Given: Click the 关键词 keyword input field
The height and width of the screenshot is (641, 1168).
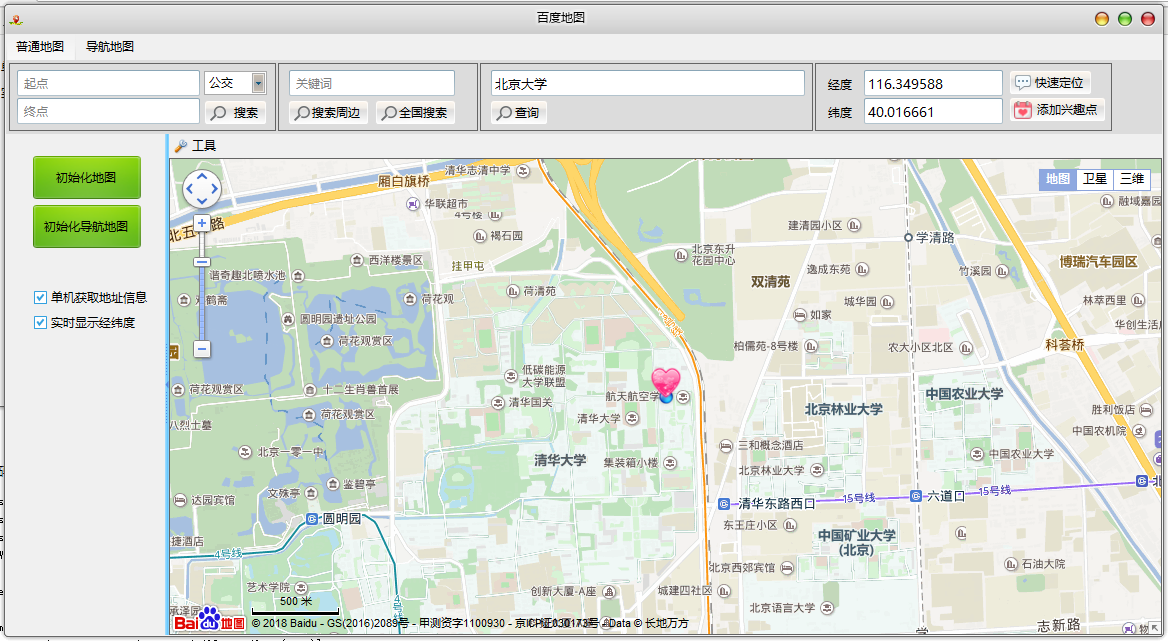Looking at the screenshot, I should tap(372, 83).
